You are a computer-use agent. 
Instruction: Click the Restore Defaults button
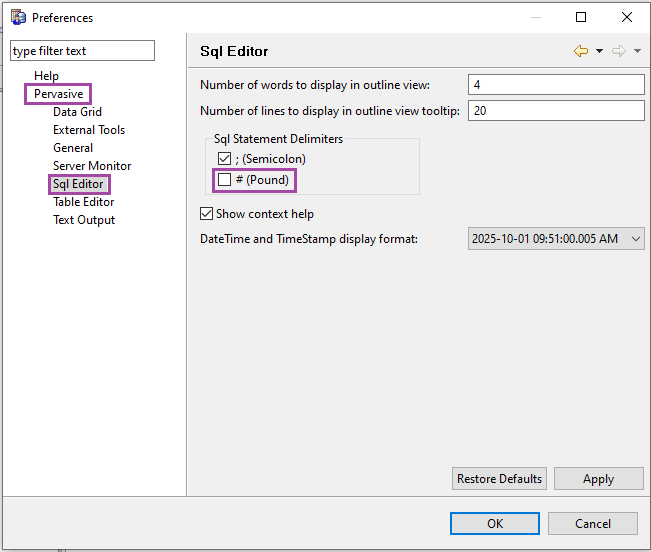pos(499,479)
